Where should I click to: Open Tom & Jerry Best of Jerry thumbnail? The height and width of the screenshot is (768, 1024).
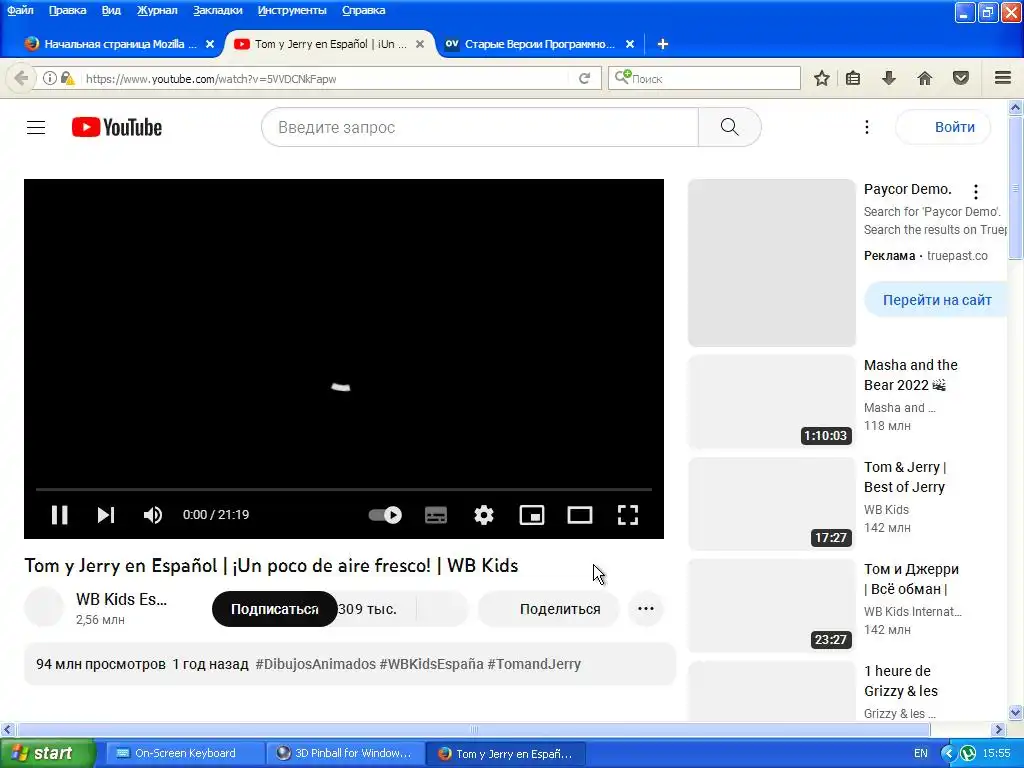[x=771, y=503]
